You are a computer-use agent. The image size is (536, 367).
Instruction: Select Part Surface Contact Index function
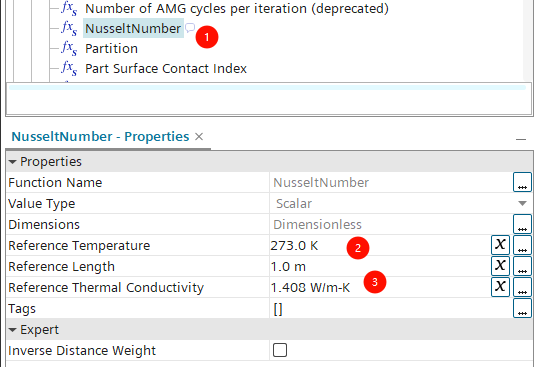click(x=166, y=69)
